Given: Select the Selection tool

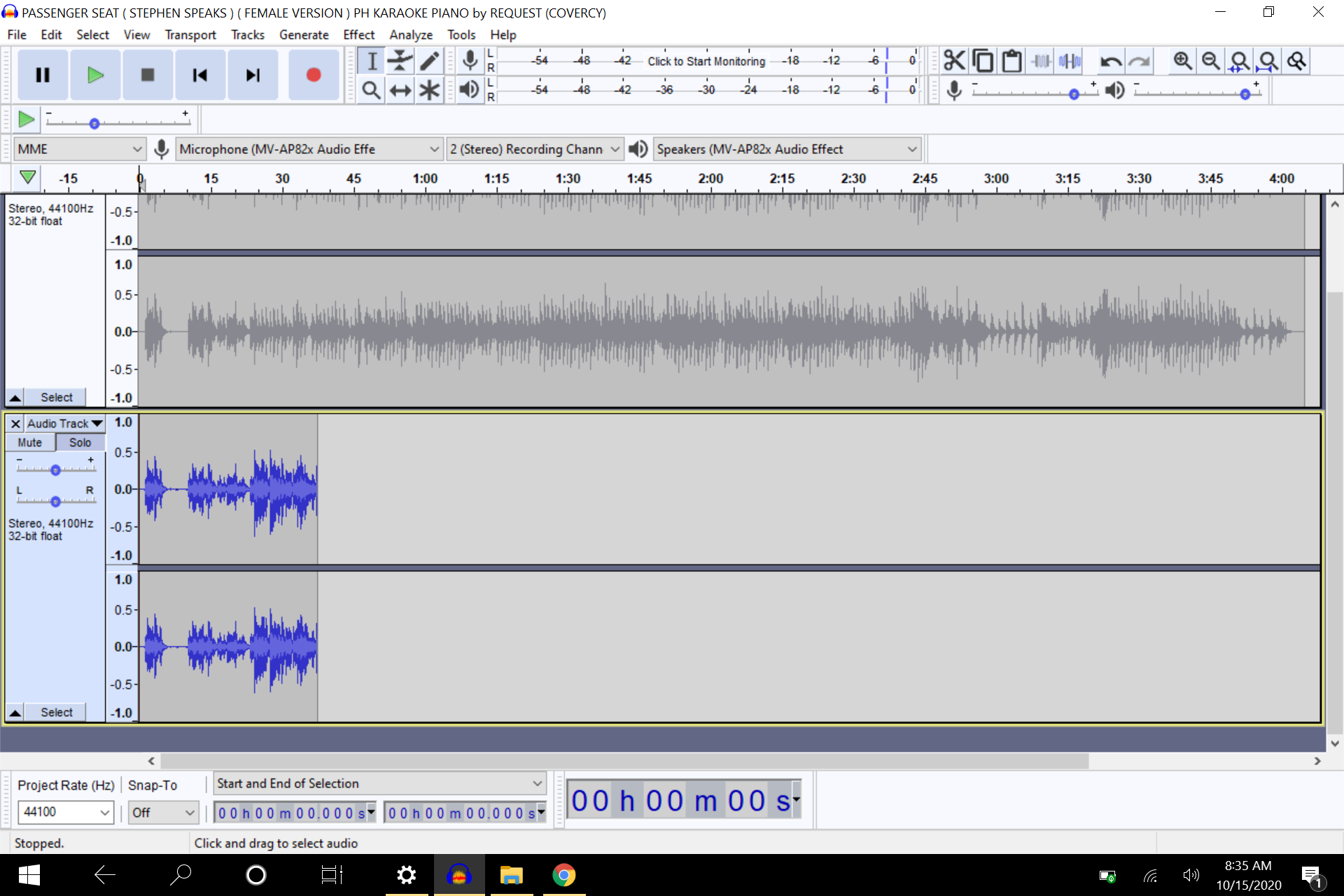Looking at the screenshot, I should (x=371, y=60).
